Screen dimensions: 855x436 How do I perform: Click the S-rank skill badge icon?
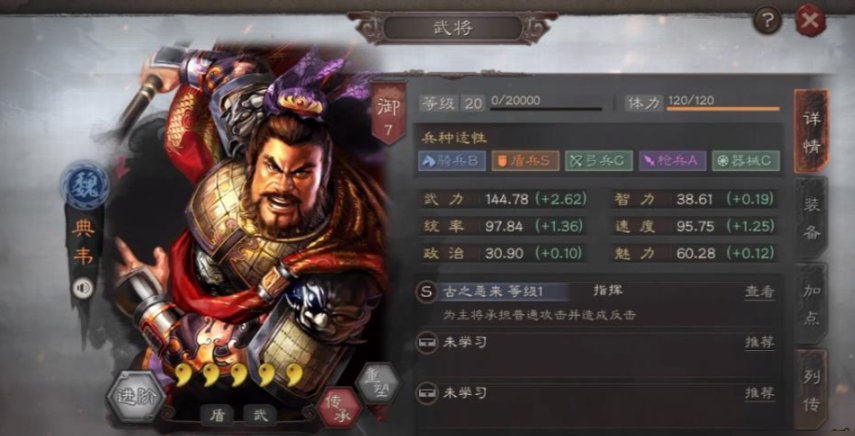(x=426, y=292)
